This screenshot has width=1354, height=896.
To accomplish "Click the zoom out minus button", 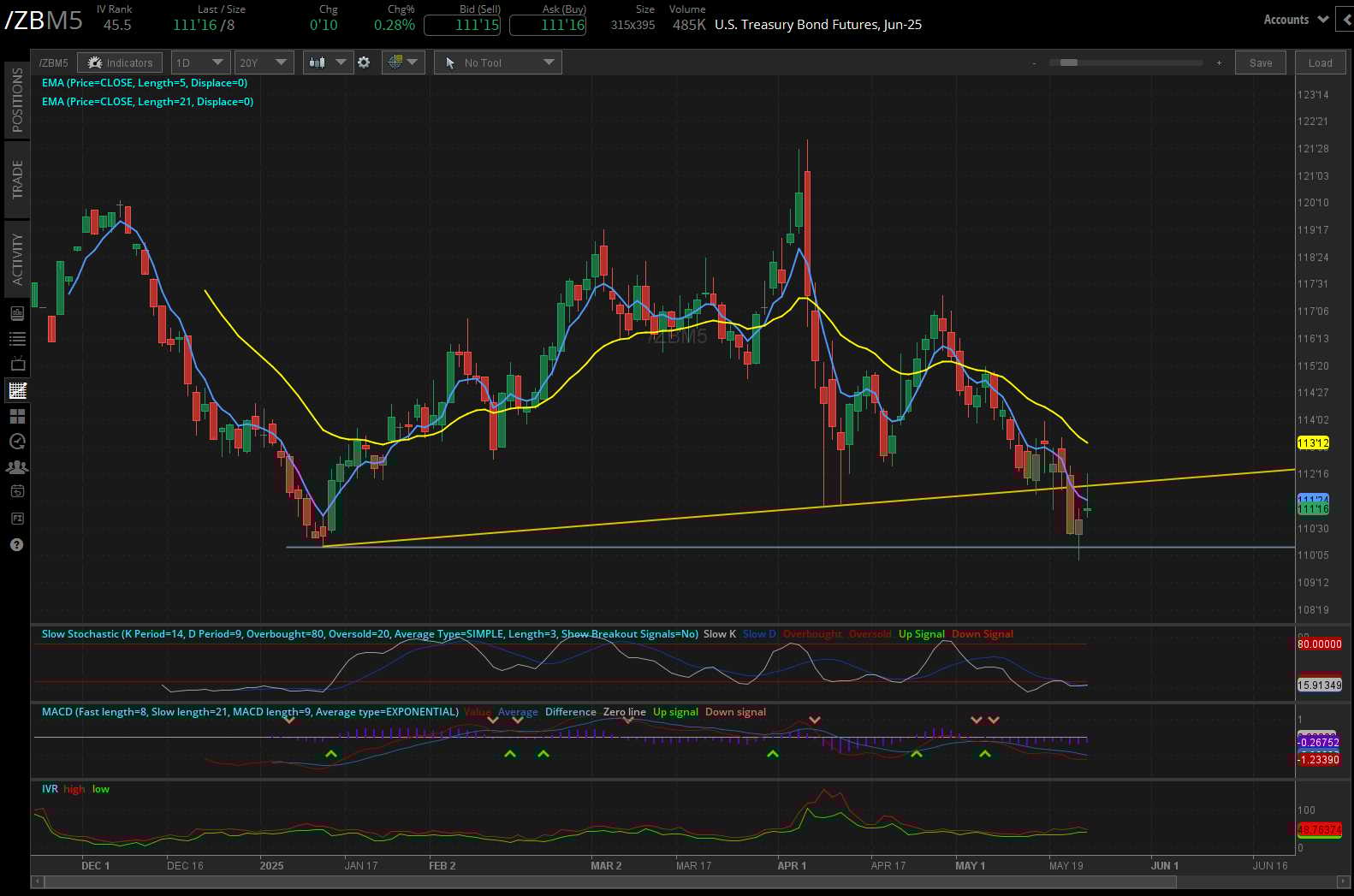I will click(x=1034, y=62).
